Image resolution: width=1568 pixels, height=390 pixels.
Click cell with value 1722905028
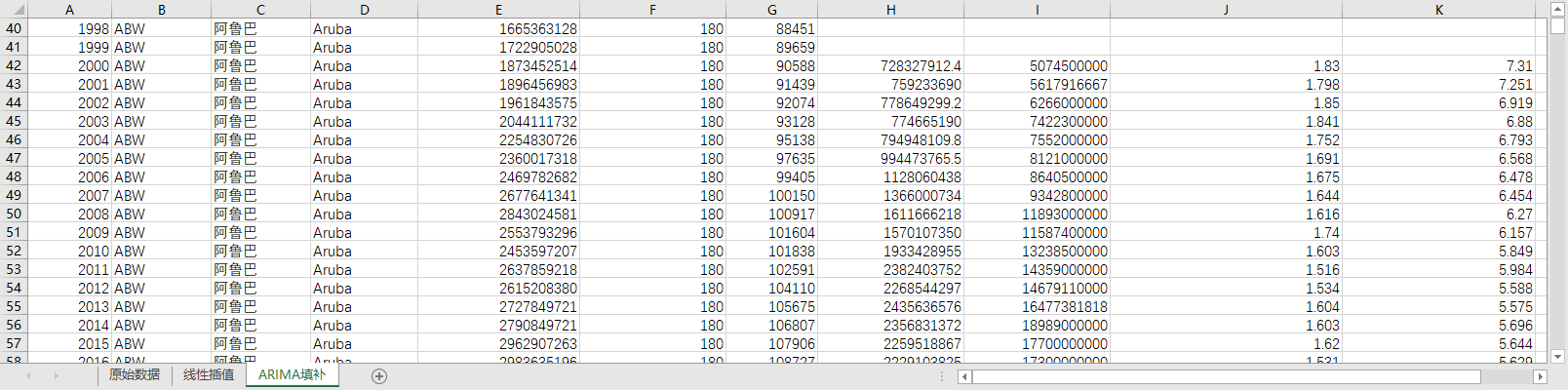tap(498, 48)
